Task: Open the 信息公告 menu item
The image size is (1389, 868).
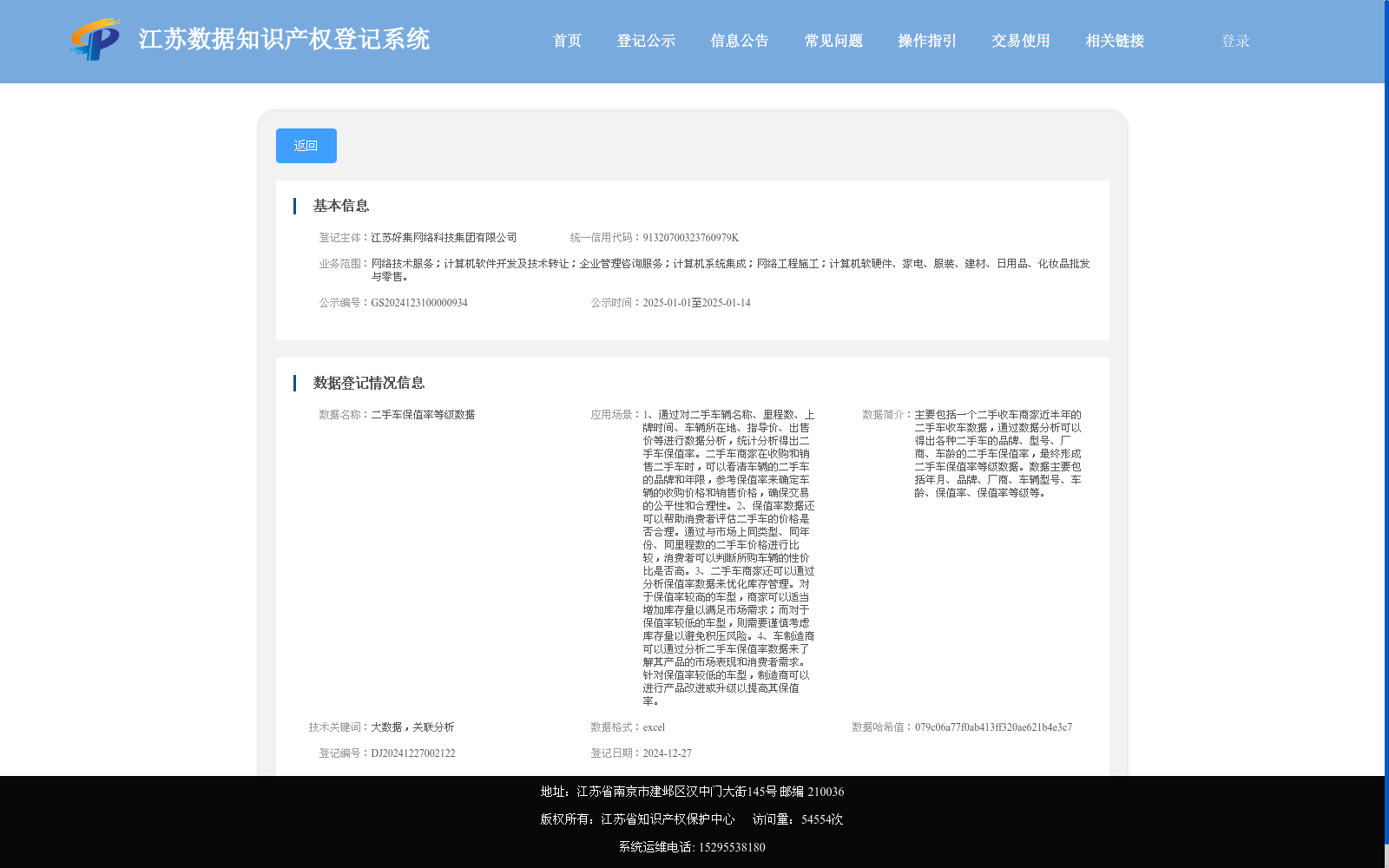Action: 740,41
